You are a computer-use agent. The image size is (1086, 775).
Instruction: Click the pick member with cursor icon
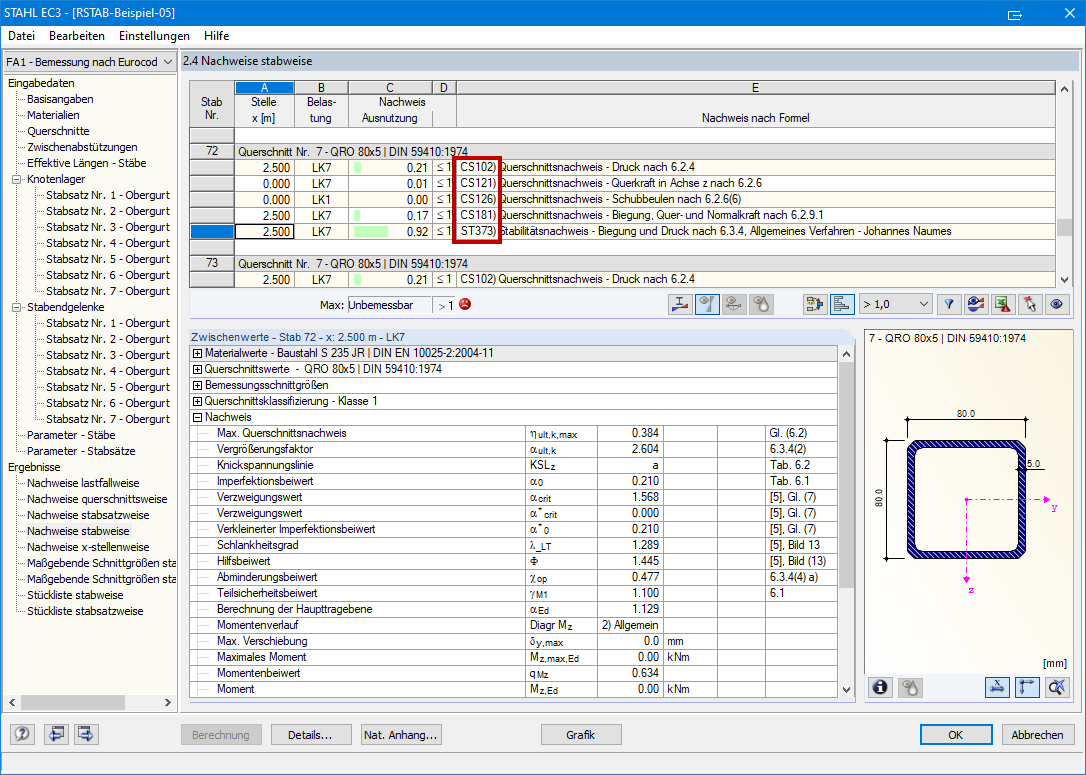tap(1030, 304)
